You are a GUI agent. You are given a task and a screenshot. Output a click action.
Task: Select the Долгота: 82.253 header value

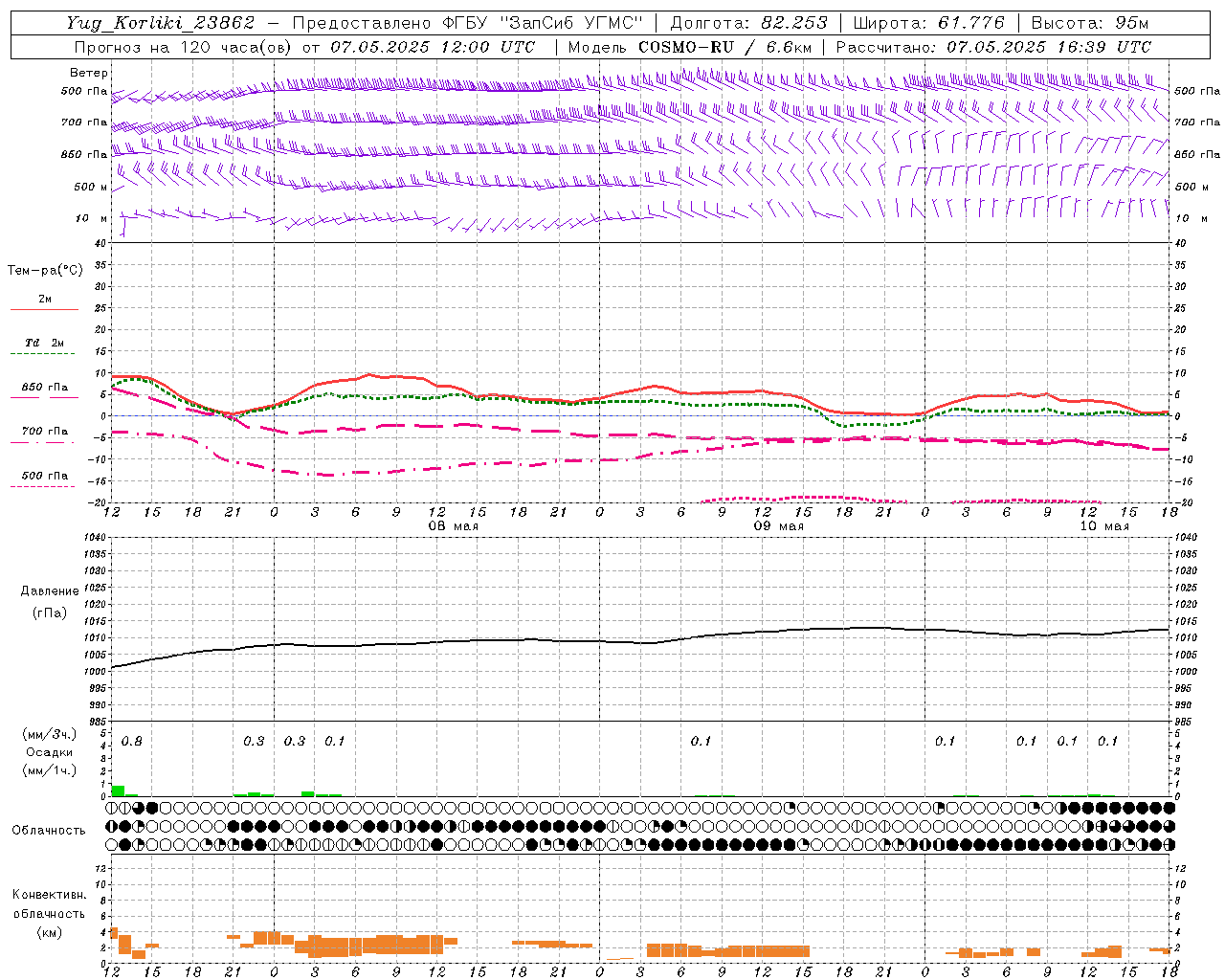[749, 22]
